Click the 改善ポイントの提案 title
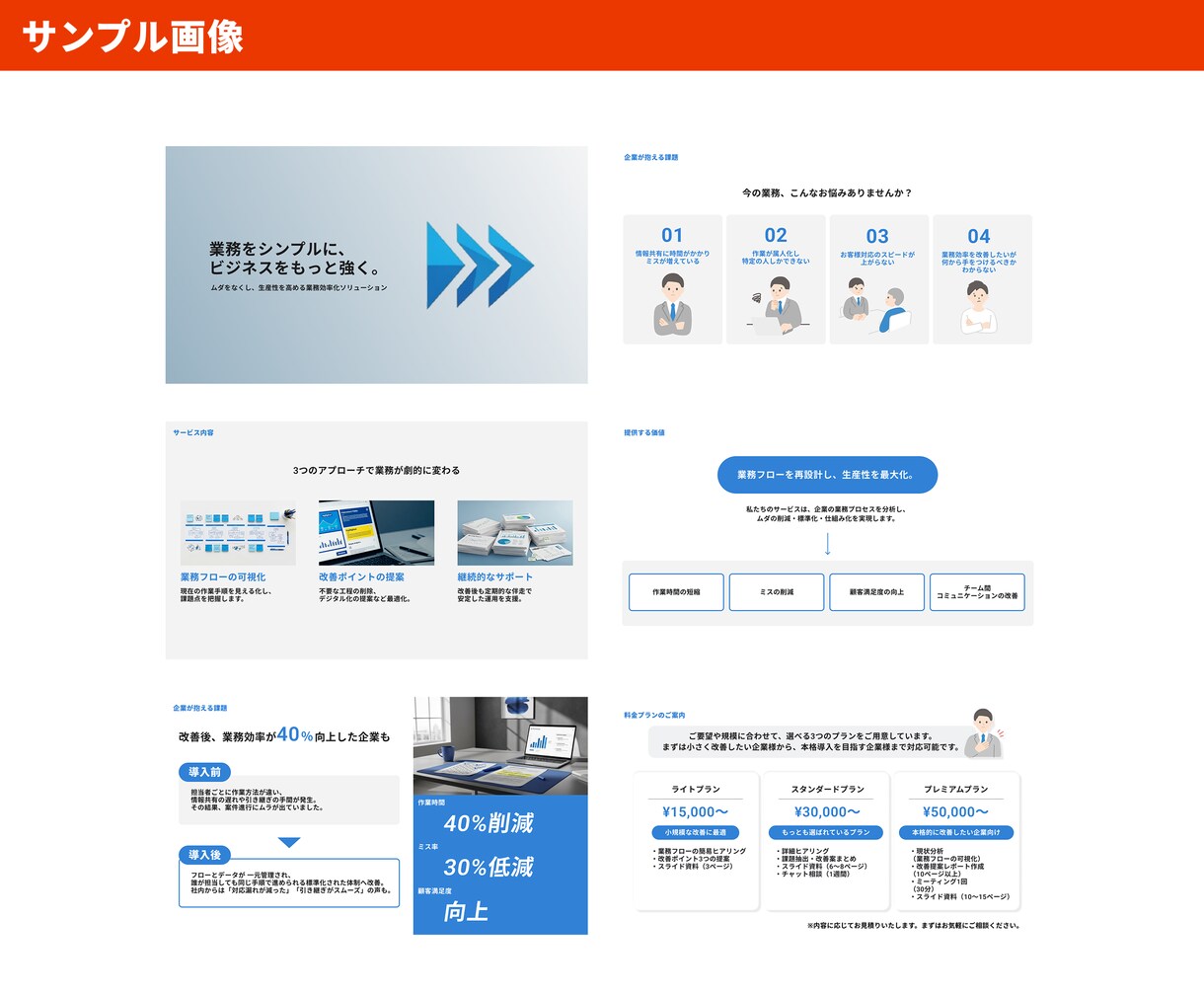This screenshot has height=995, width=1204. (x=361, y=577)
